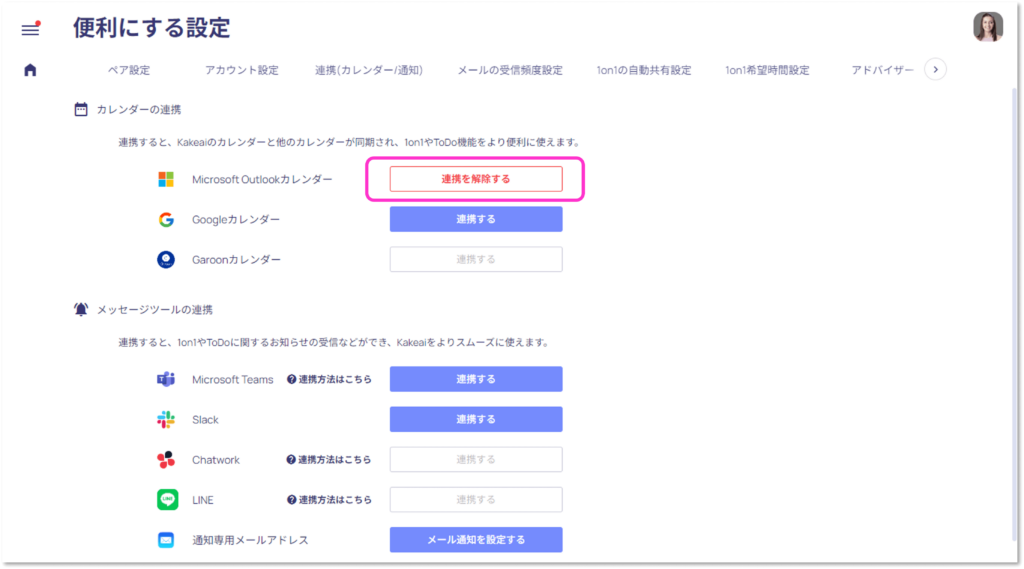Switch to the アカウント設定 tab

(x=242, y=70)
